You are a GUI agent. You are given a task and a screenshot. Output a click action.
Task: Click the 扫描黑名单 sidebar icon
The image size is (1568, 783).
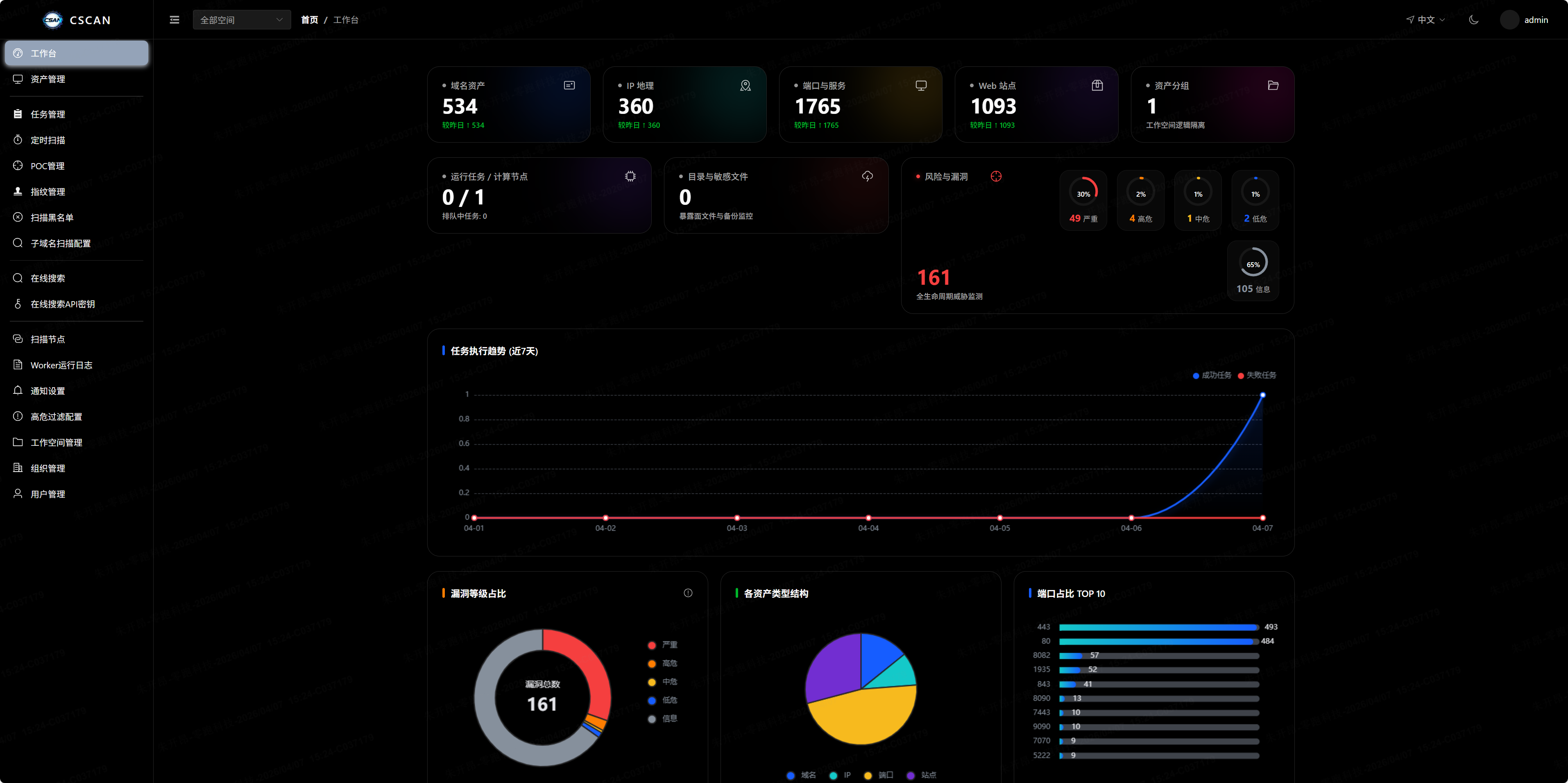point(18,218)
